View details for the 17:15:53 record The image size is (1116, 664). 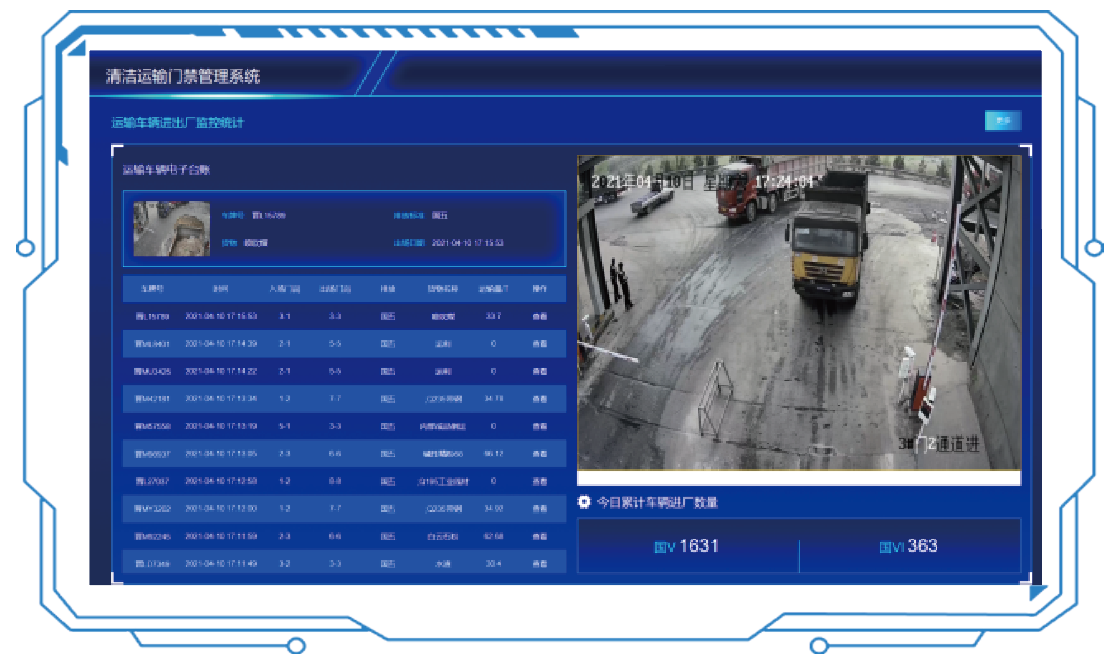pyautogui.click(x=540, y=316)
